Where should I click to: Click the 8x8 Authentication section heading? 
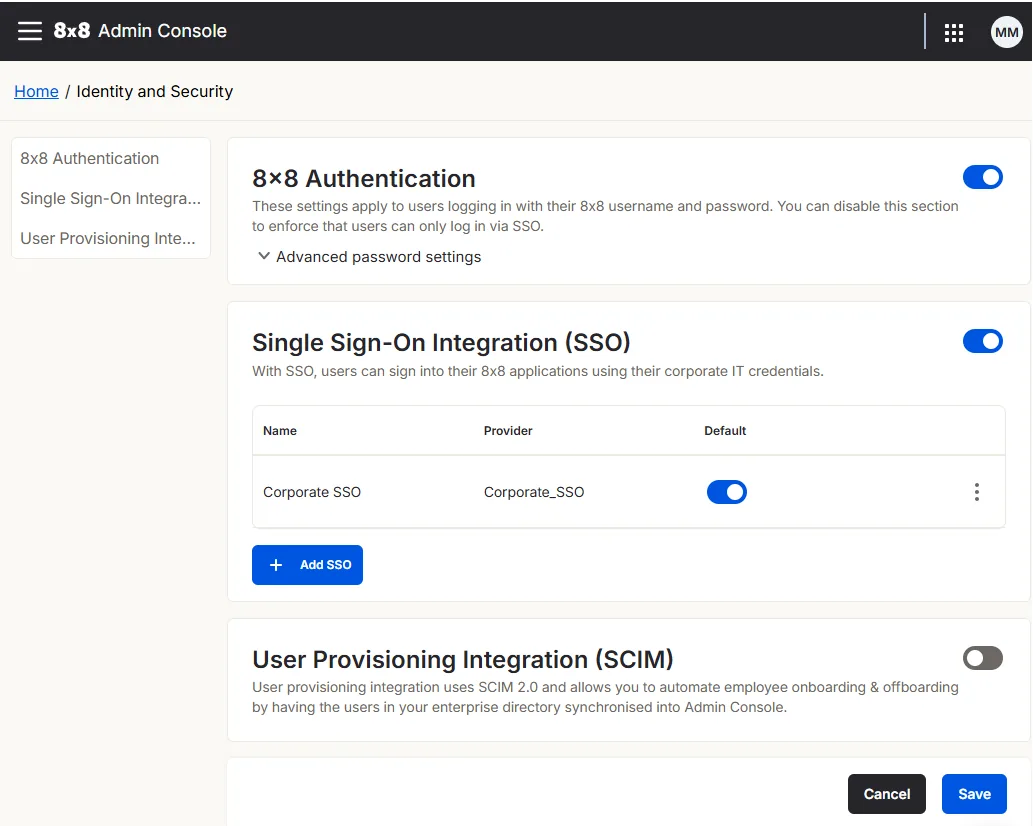[364, 179]
